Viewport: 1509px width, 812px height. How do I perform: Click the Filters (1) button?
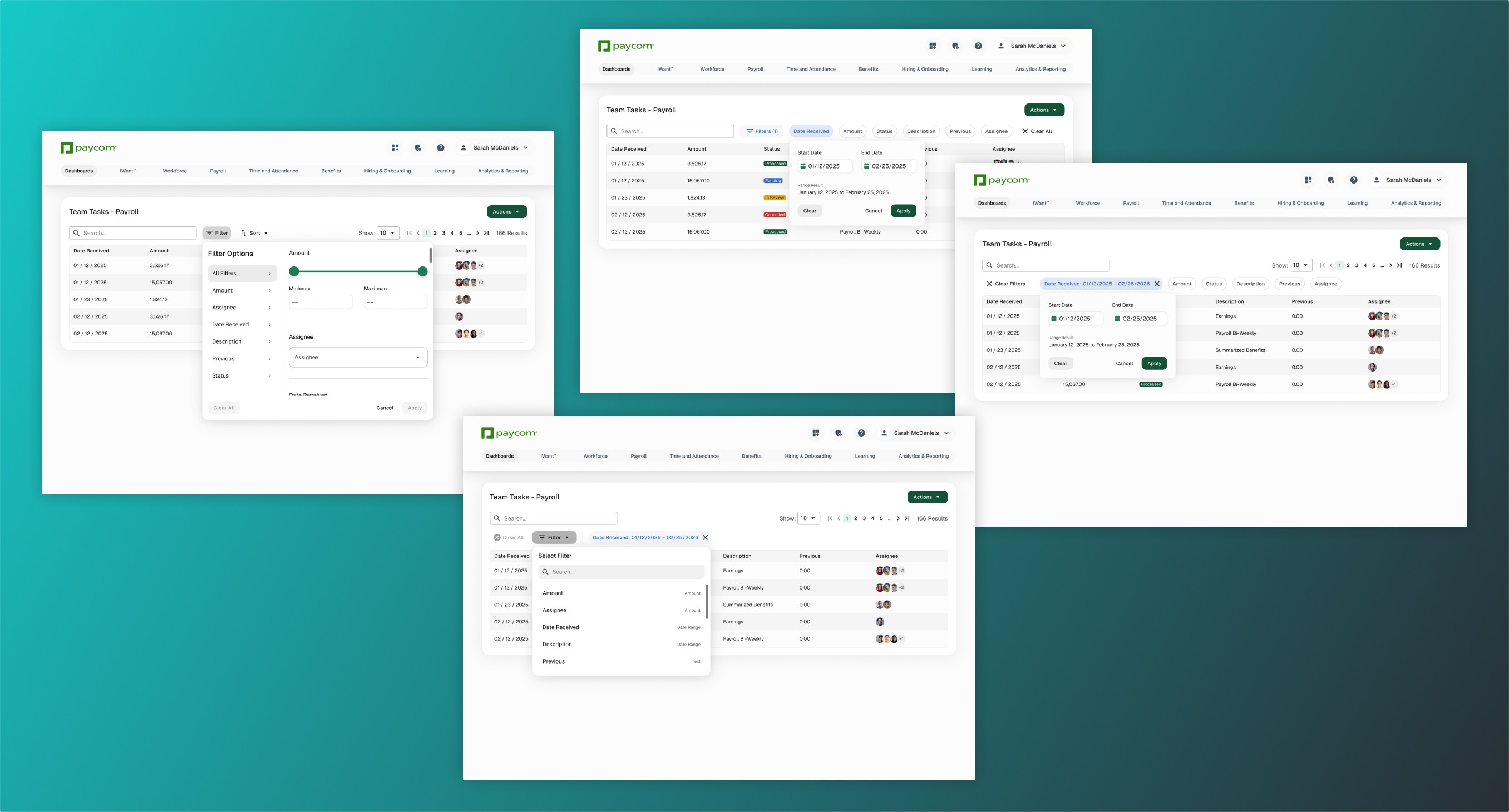click(762, 131)
